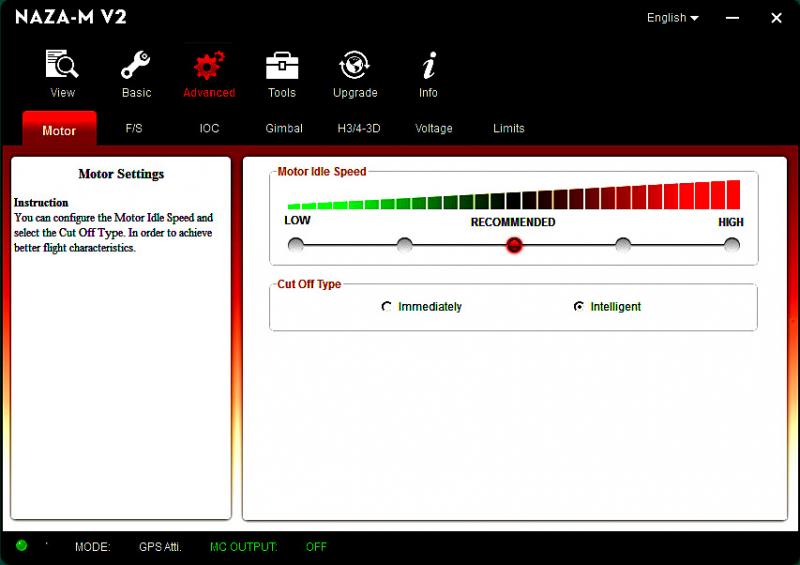This screenshot has height=565, width=800.
Task: Click the green connection status indicator
Action: click(x=22, y=546)
